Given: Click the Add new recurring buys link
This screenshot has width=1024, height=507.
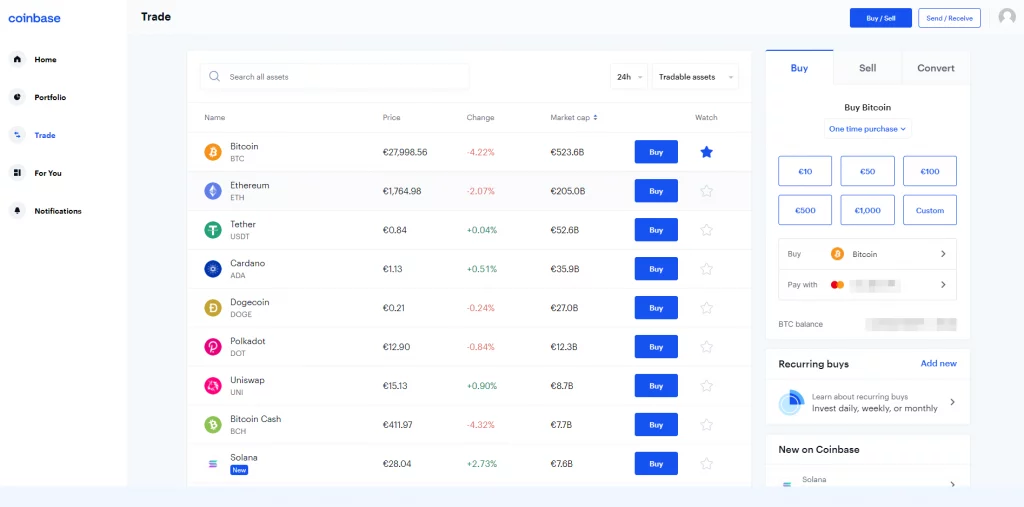Looking at the screenshot, I should 938,364.
